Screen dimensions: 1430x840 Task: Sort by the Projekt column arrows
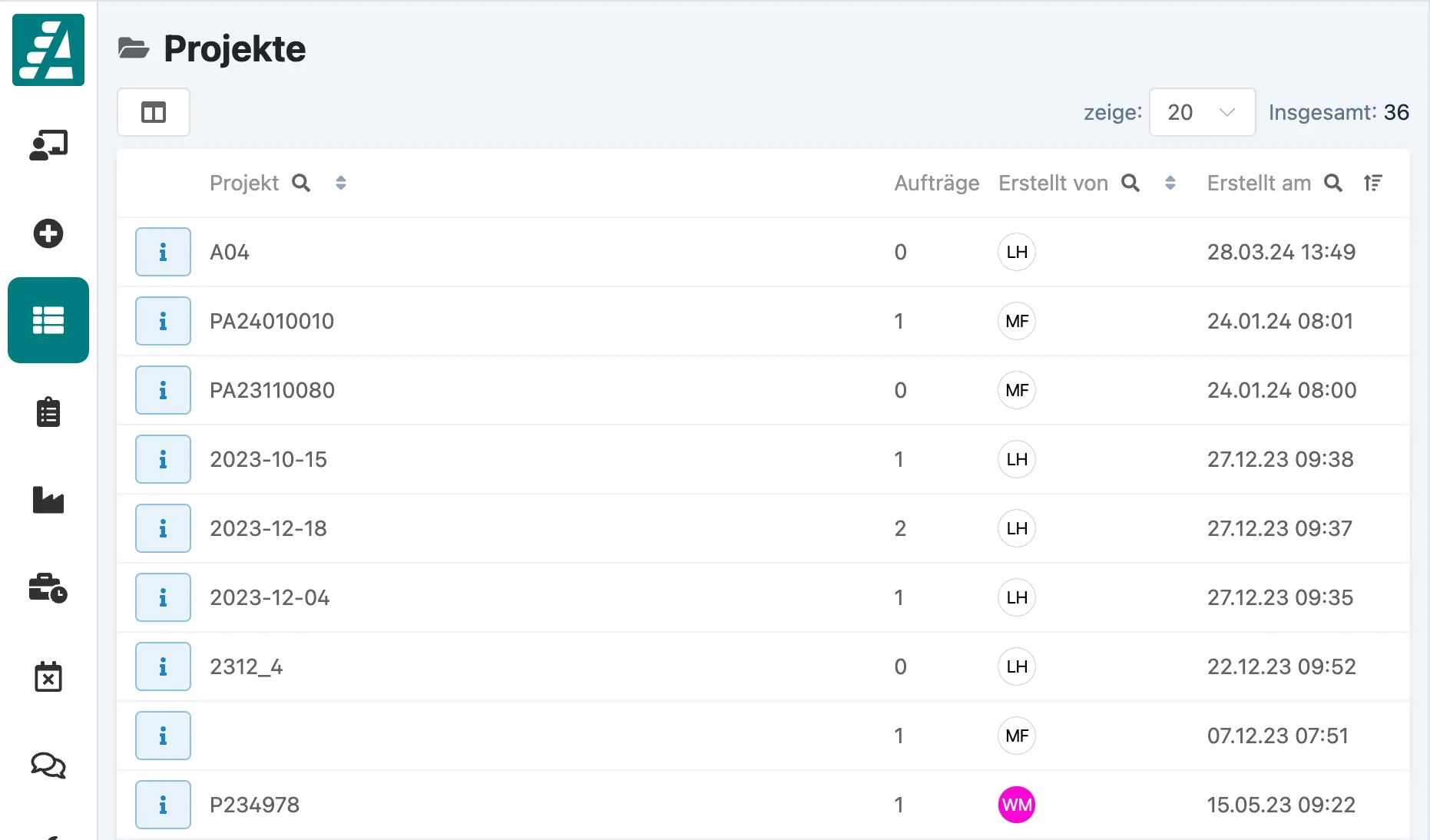[x=341, y=183]
